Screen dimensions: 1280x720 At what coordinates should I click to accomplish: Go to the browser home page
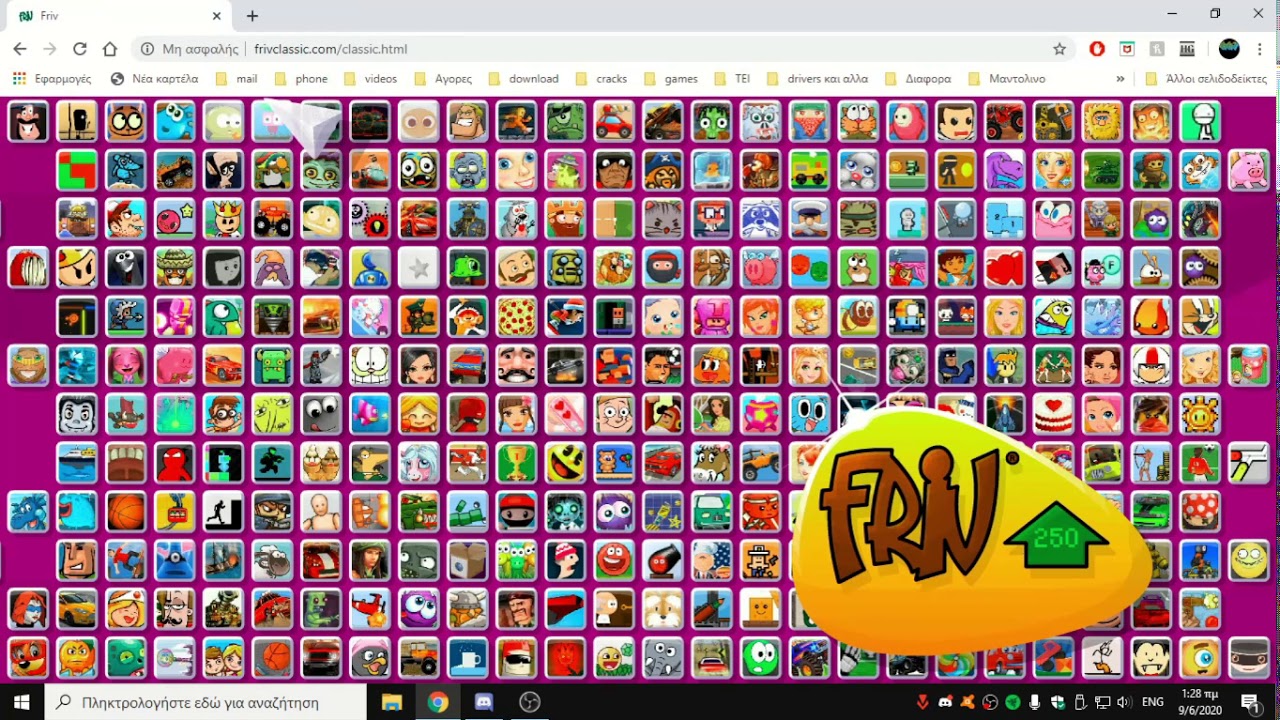click(x=110, y=48)
